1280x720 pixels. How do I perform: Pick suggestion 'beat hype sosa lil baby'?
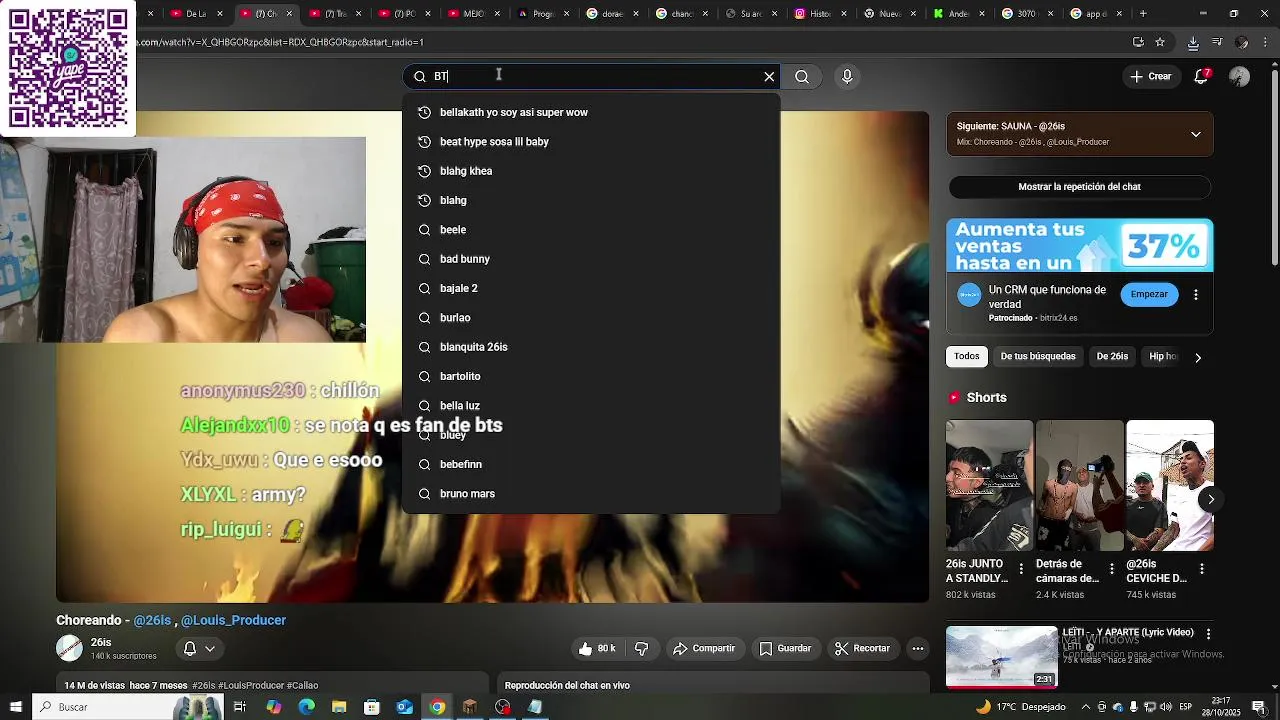pos(591,141)
